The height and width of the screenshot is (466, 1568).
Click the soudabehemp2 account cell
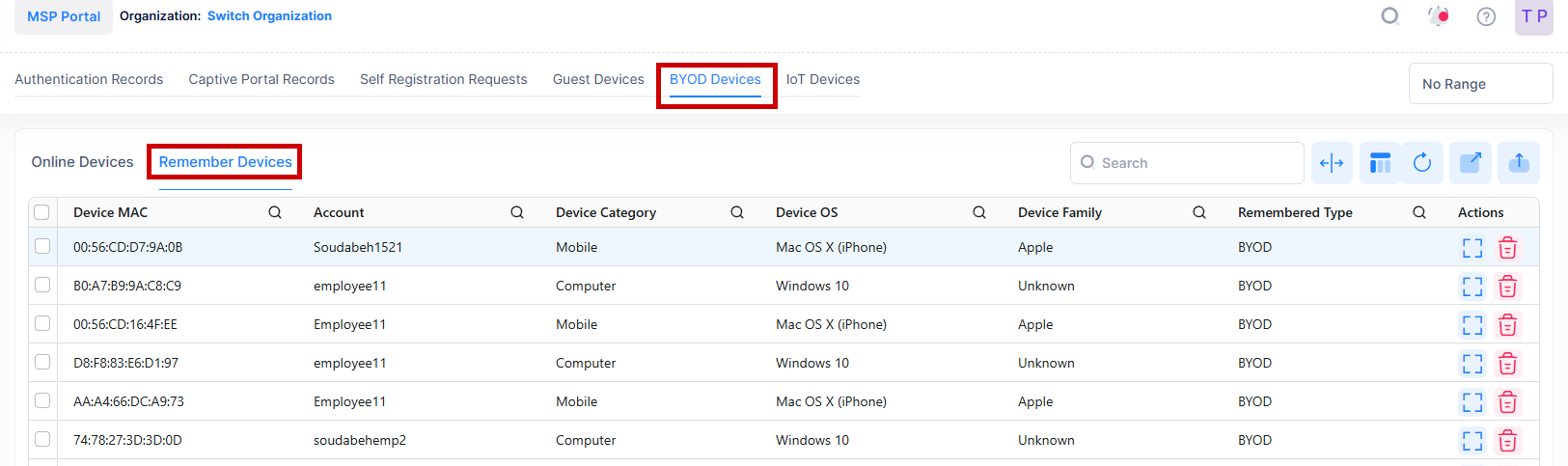coord(360,440)
